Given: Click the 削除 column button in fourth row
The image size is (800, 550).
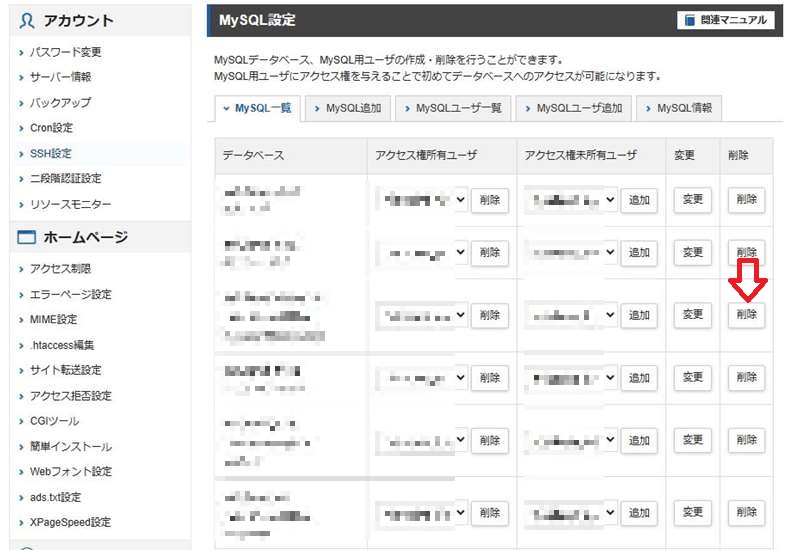Looking at the screenshot, I should [746, 378].
